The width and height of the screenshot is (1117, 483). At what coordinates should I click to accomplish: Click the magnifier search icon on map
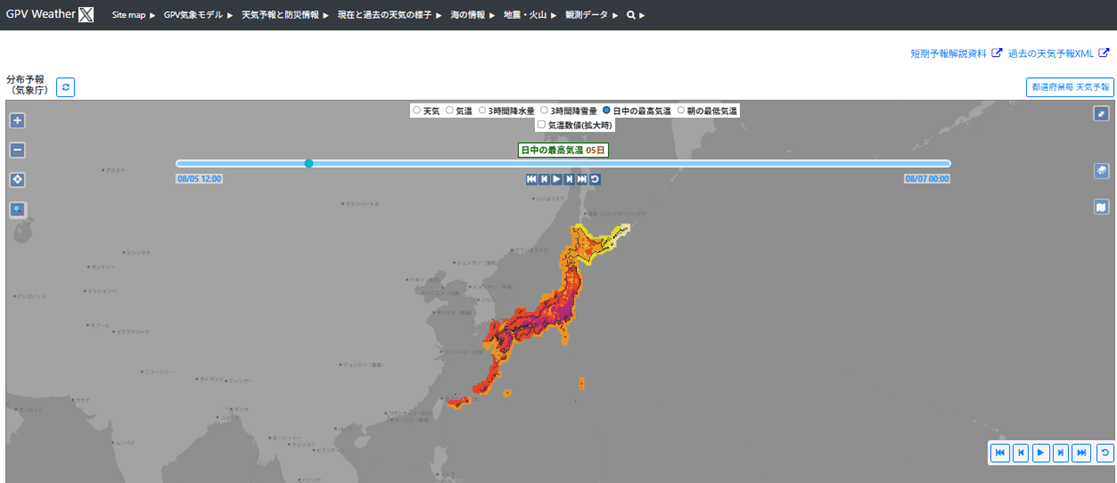coord(17,210)
